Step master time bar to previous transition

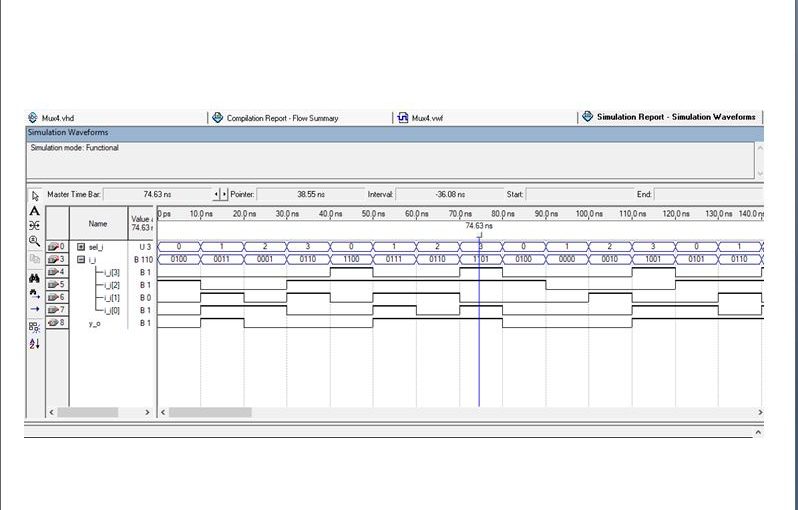[219, 194]
